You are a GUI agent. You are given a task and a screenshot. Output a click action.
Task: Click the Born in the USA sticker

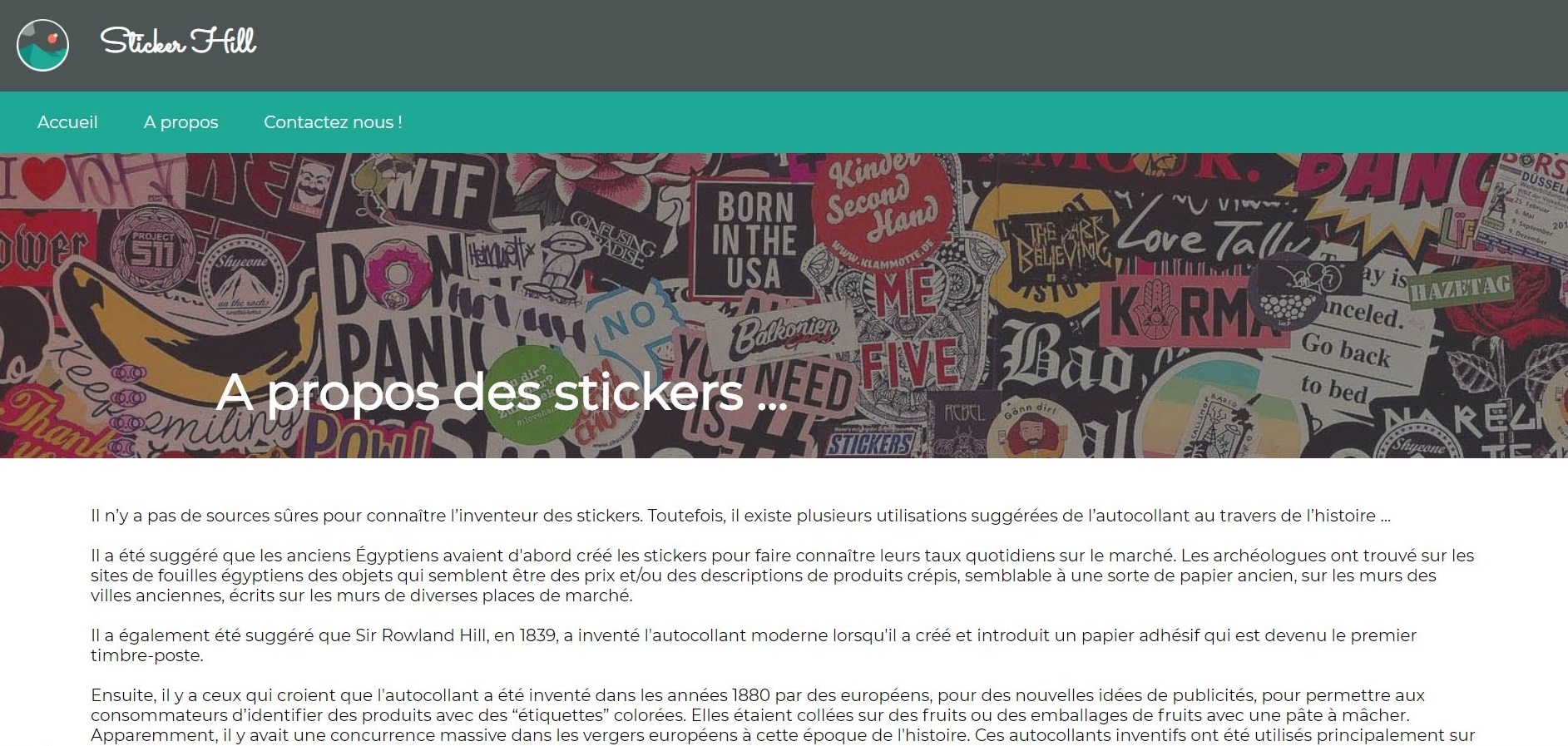754,240
